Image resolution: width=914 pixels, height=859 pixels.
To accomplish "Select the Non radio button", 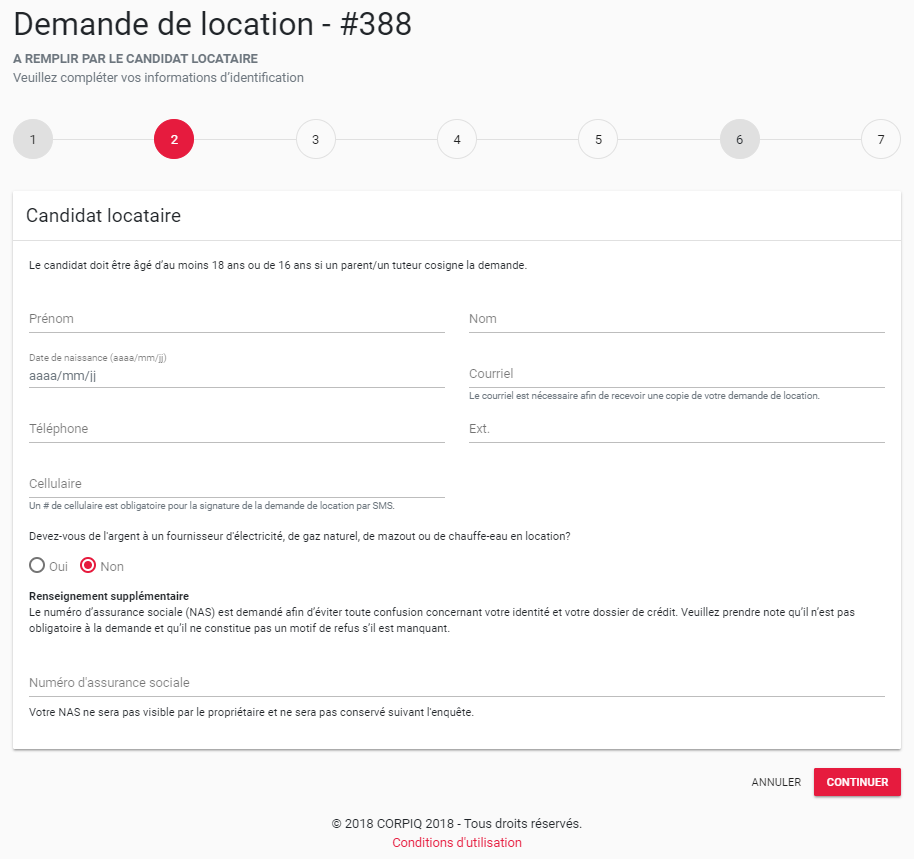I will pyautogui.click(x=87, y=566).
